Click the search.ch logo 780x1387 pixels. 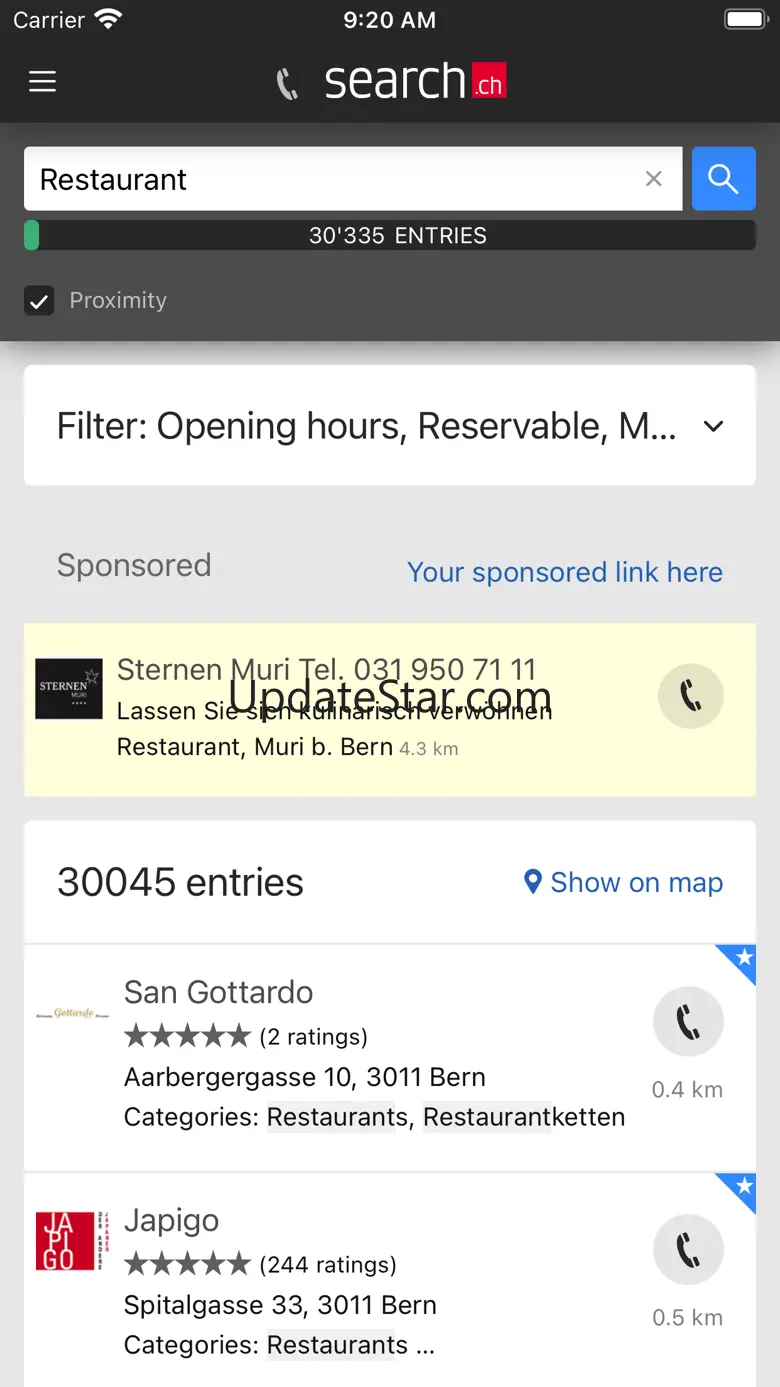pyautogui.click(x=392, y=82)
